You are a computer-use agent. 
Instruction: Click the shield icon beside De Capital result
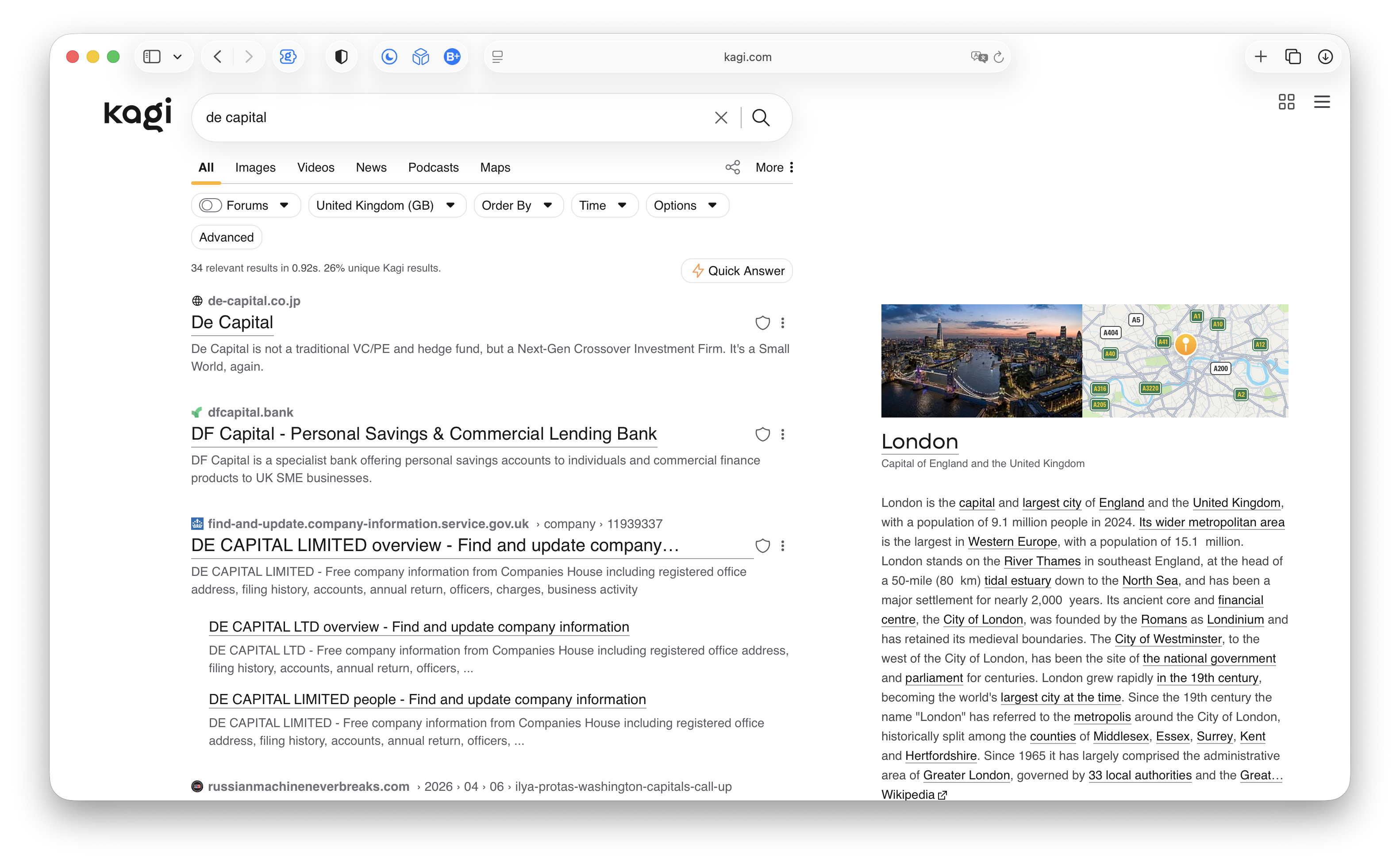pos(762,323)
